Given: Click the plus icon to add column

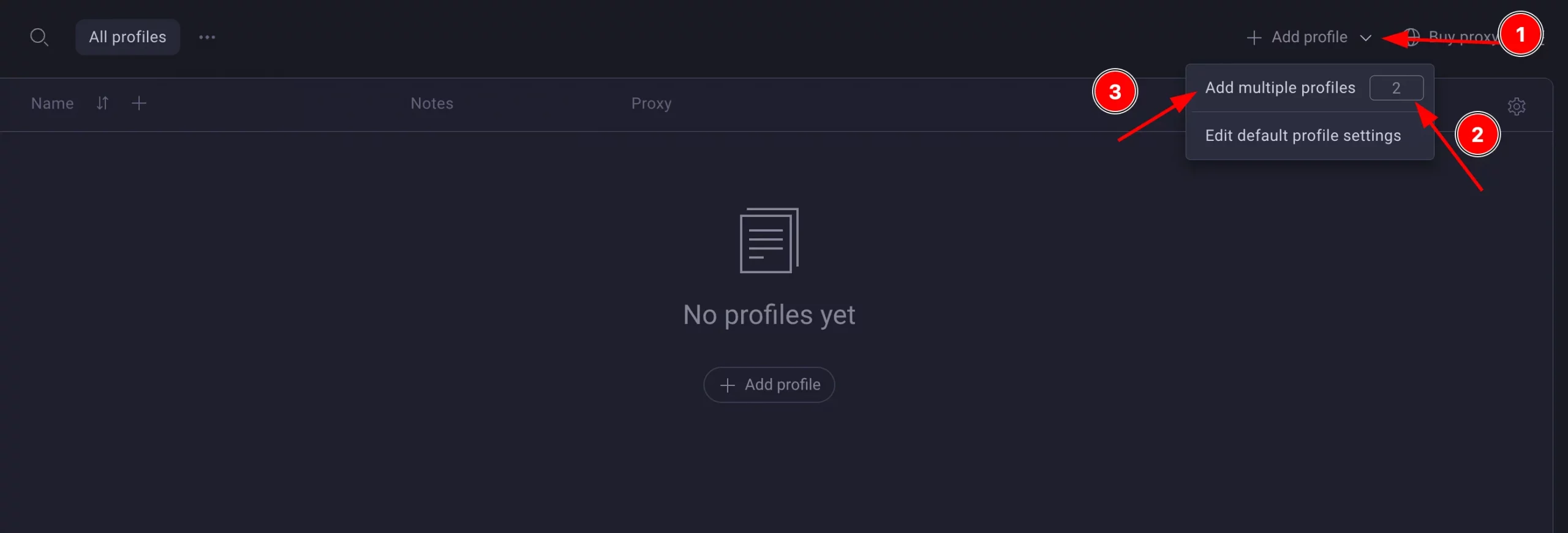Looking at the screenshot, I should coord(139,104).
